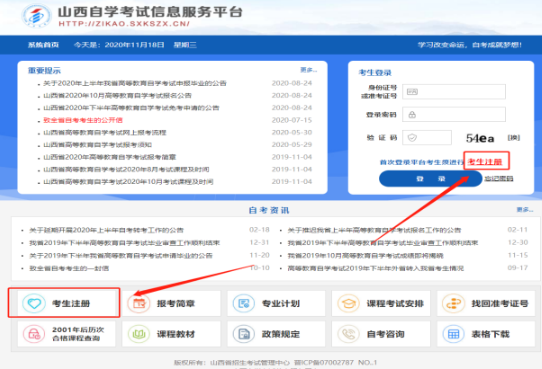The image size is (542, 369).
Task: Open 关于2020年上半年我省高等教育自学考试申报毕业的公告
Action: 135,83
